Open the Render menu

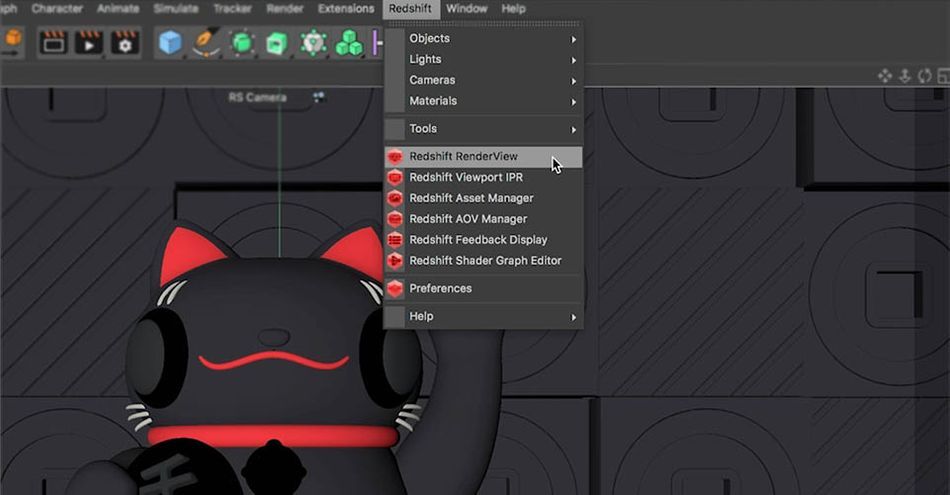coord(285,9)
